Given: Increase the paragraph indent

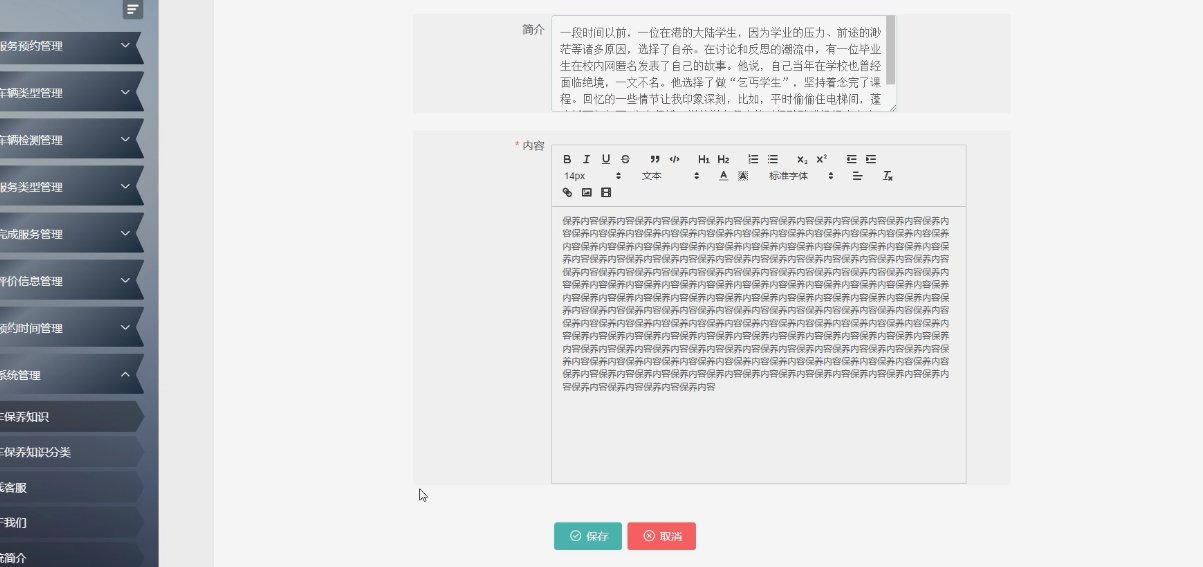Looking at the screenshot, I should (871, 159).
